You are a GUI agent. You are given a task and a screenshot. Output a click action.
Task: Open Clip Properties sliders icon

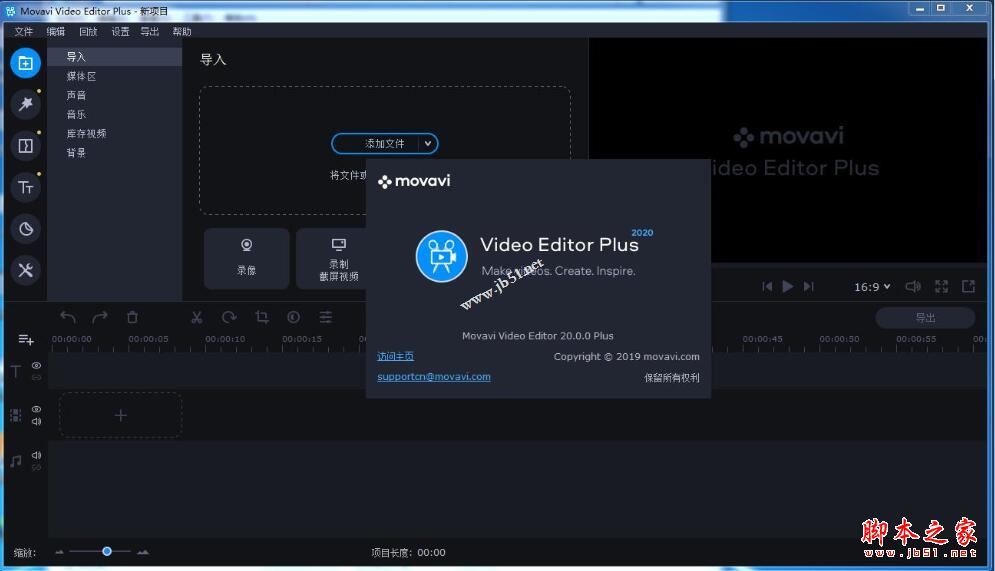[x=326, y=317]
